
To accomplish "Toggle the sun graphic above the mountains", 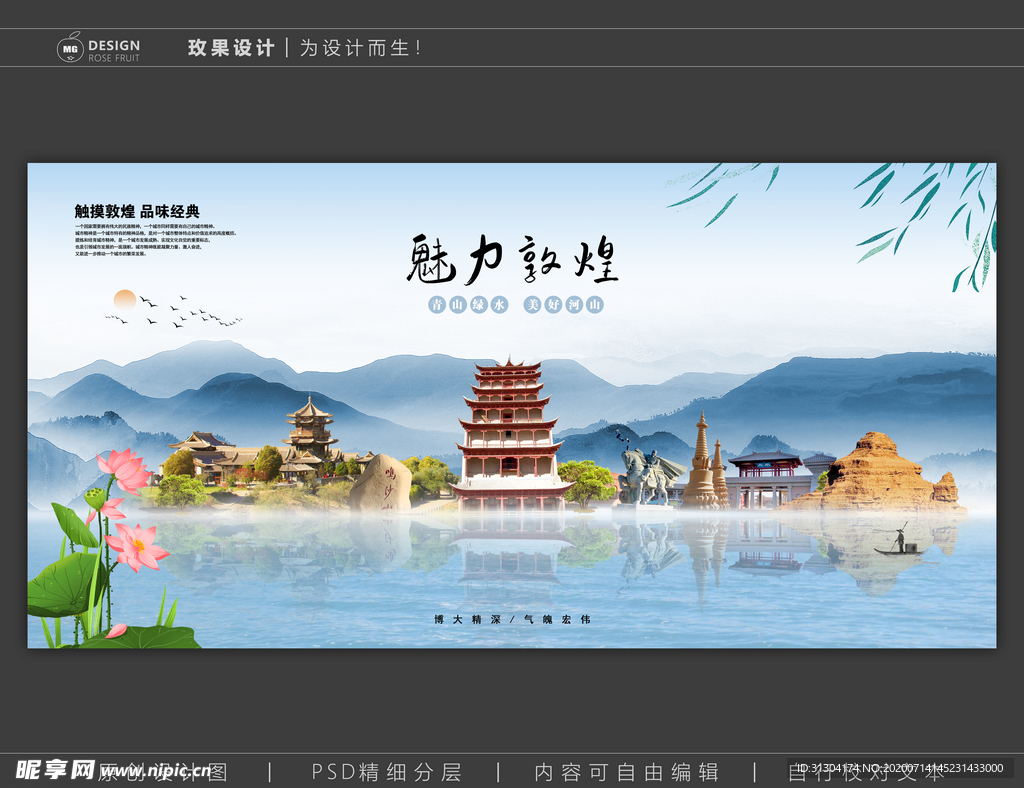I will (124, 300).
